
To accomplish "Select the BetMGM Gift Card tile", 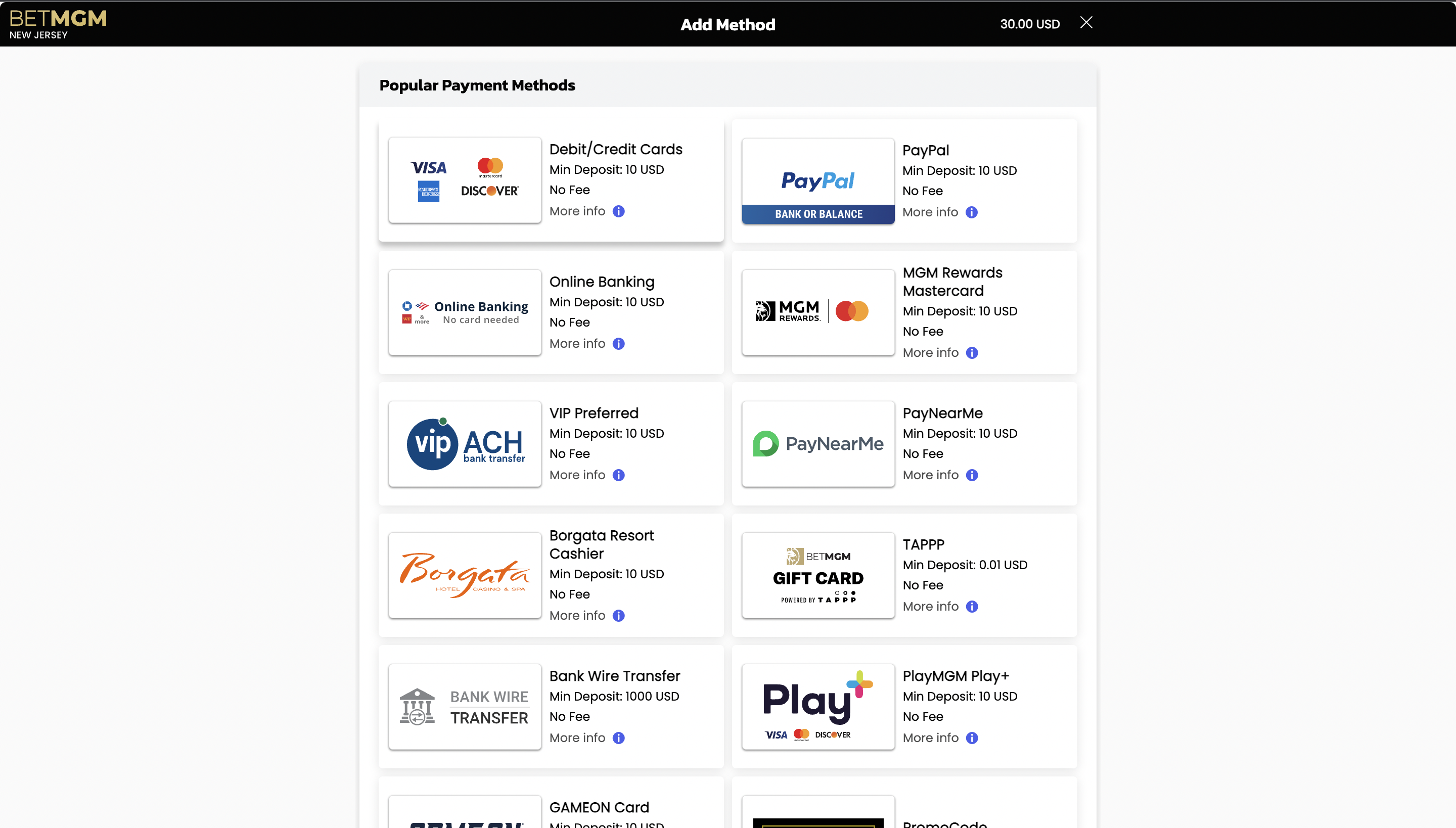I will click(x=818, y=575).
